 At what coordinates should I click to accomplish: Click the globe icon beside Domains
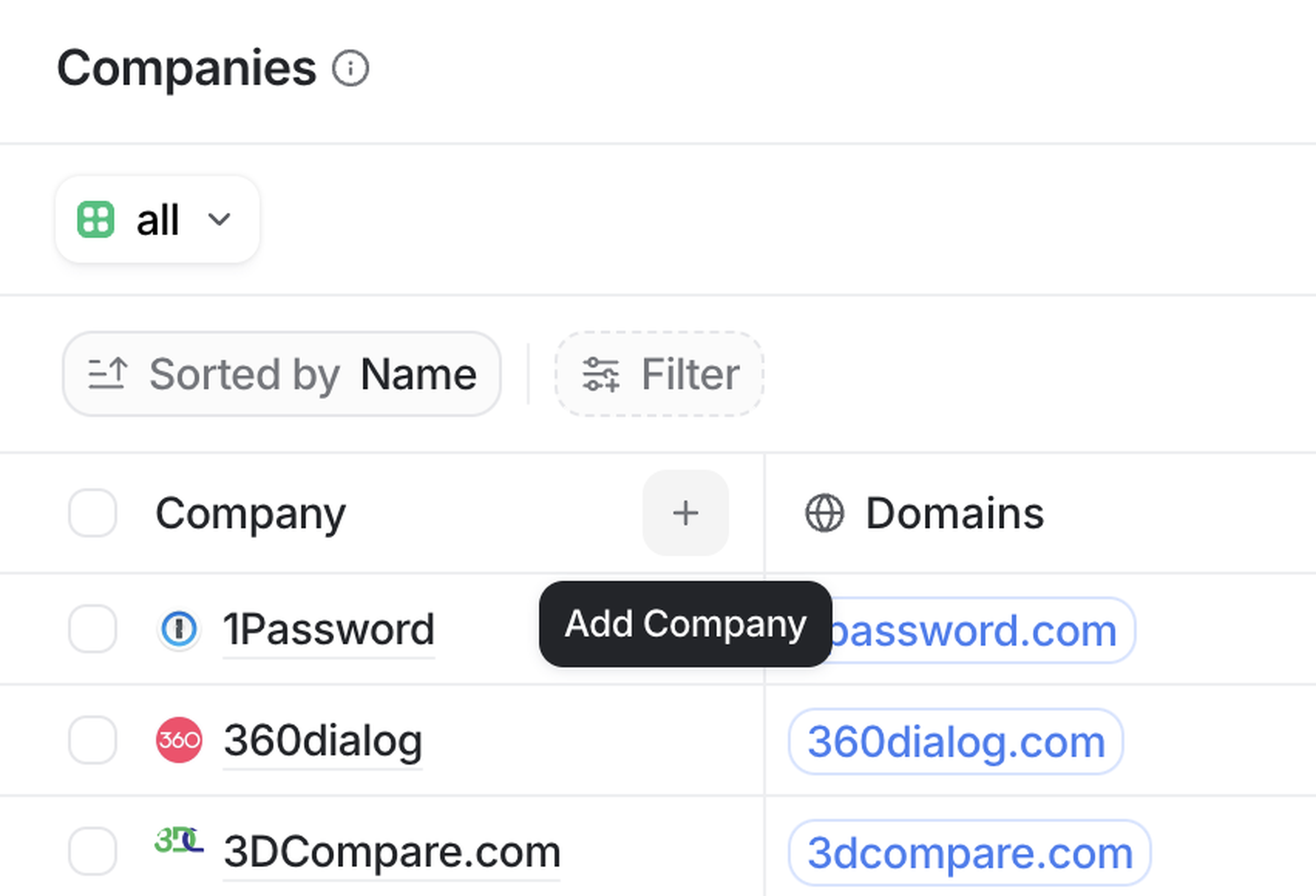(825, 513)
